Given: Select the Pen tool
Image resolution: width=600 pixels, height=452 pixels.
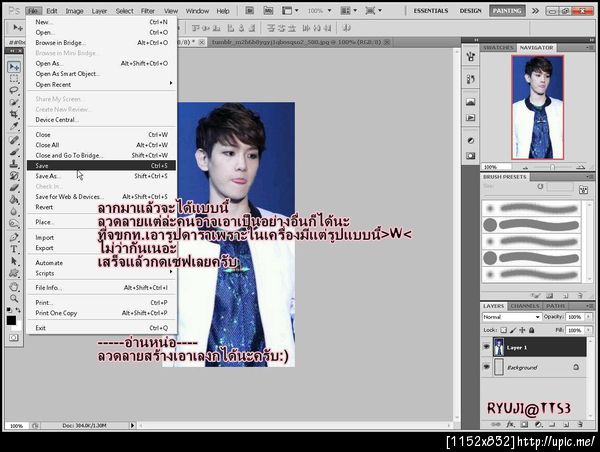Looking at the screenshot, I should click(x=14, y=237).
